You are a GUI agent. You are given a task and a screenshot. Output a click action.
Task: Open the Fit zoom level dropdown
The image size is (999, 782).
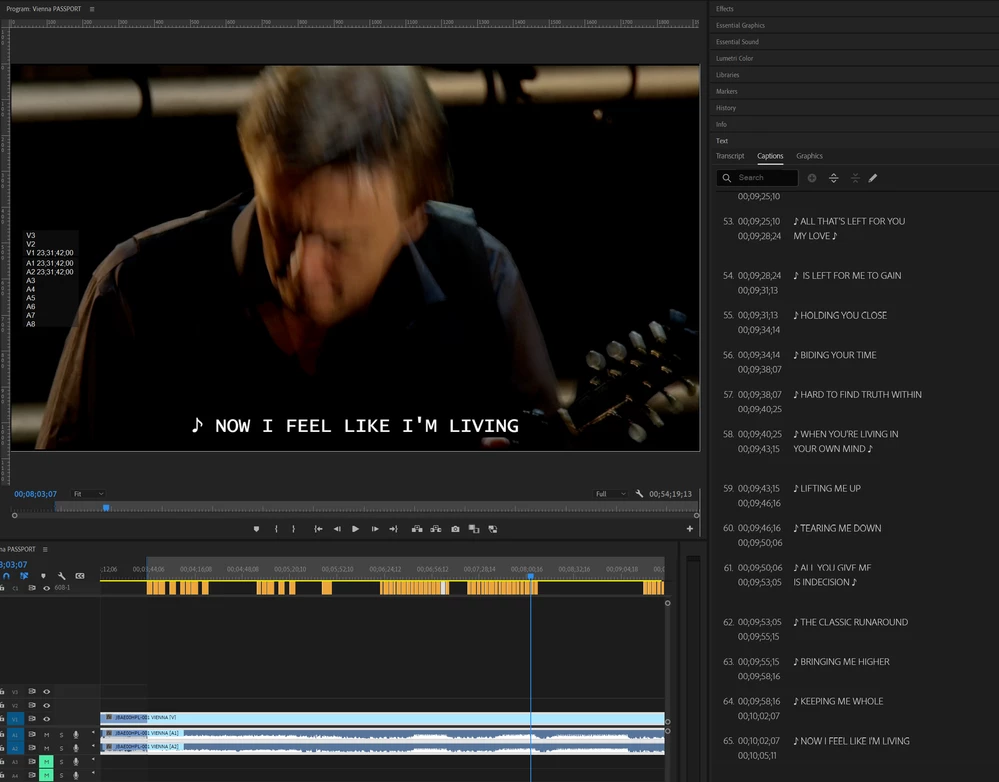coord(88,494)
